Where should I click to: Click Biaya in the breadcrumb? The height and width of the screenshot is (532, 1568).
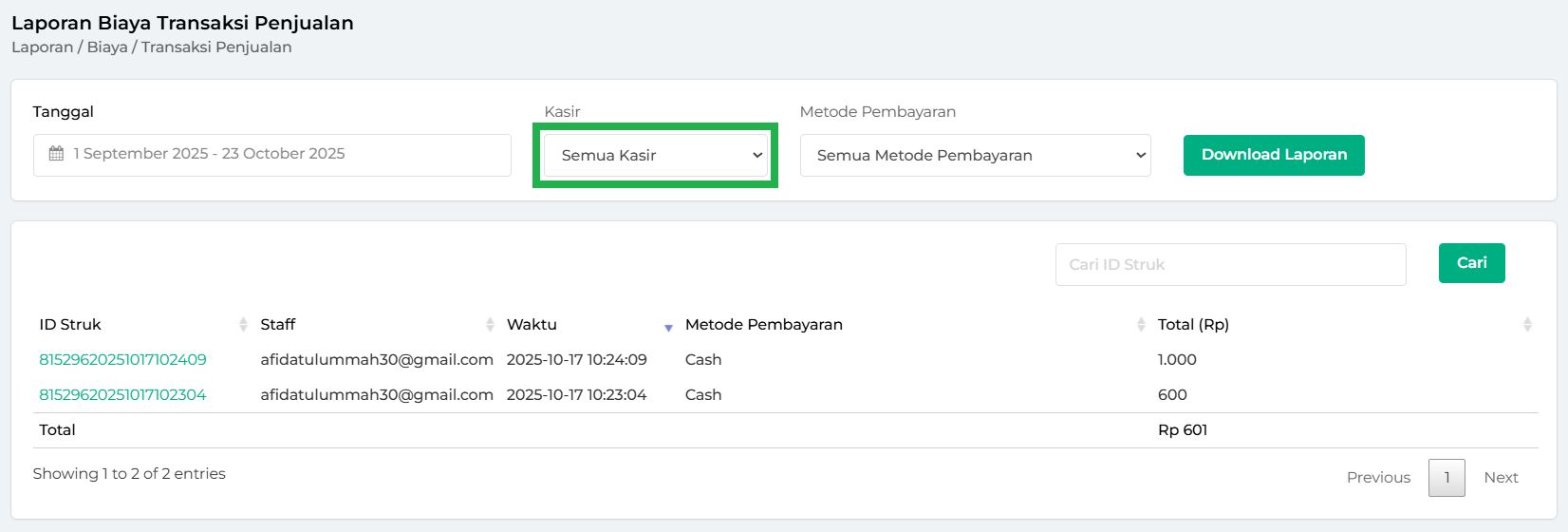[x=107, y=47]
